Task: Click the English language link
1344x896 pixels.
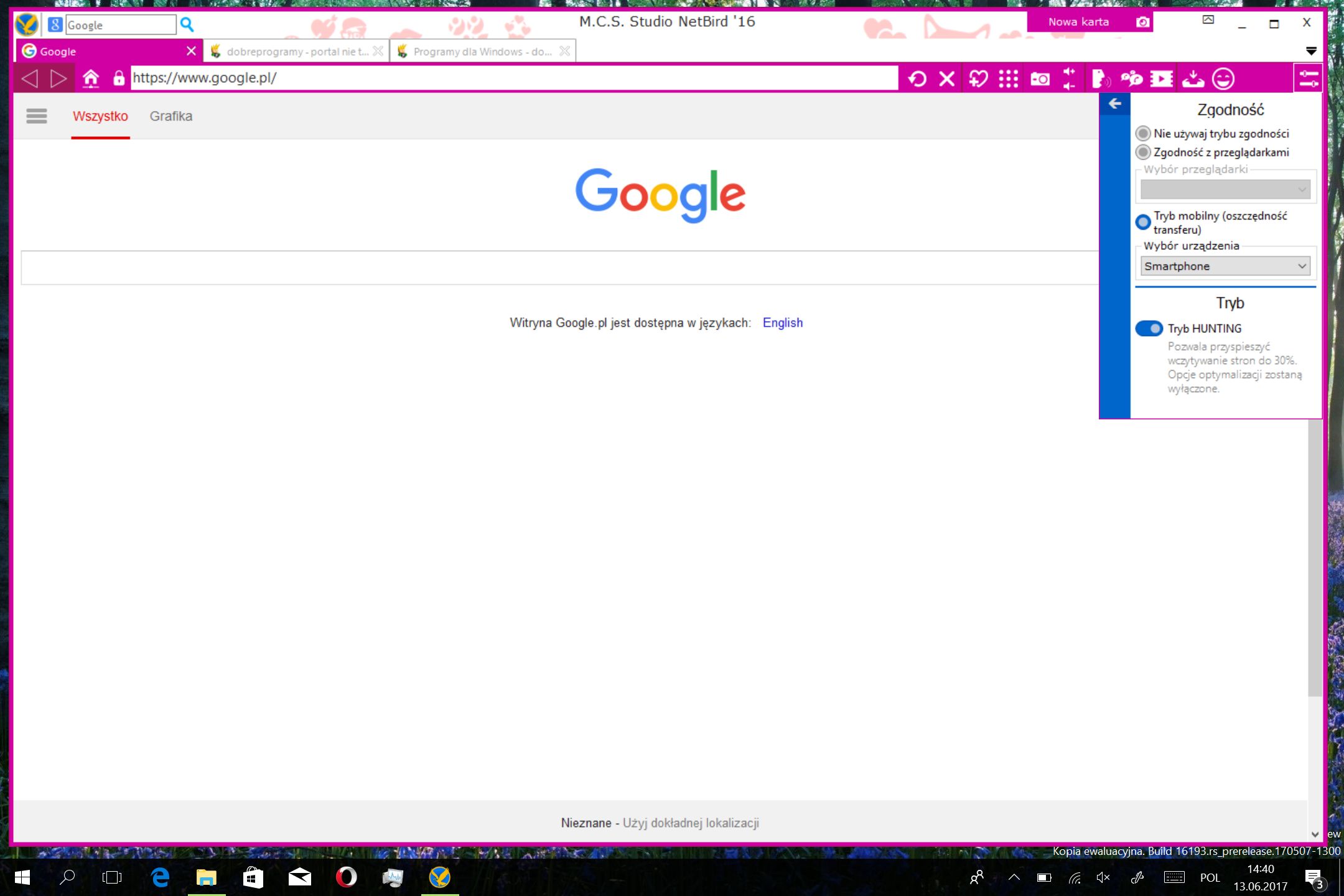Action: click(x=782, y=323)
